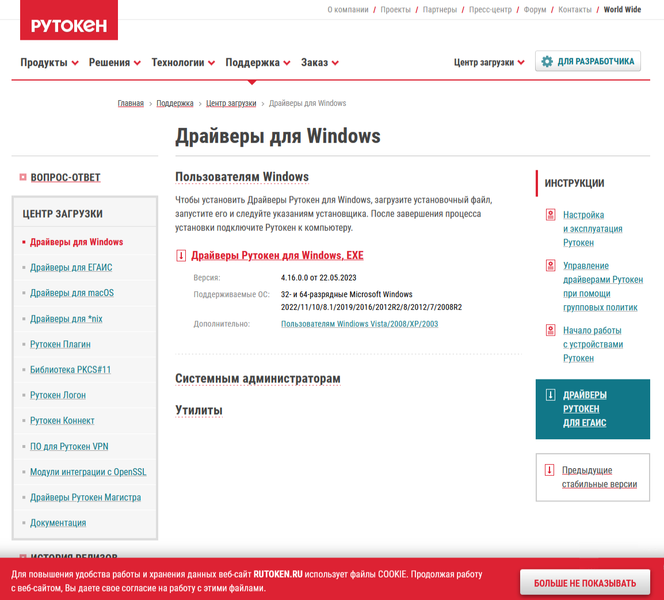This screenshot has height=600, width=664.
Task: Click download icon beside Предыдущие стабильные версии
Action: tap(549, 470)
